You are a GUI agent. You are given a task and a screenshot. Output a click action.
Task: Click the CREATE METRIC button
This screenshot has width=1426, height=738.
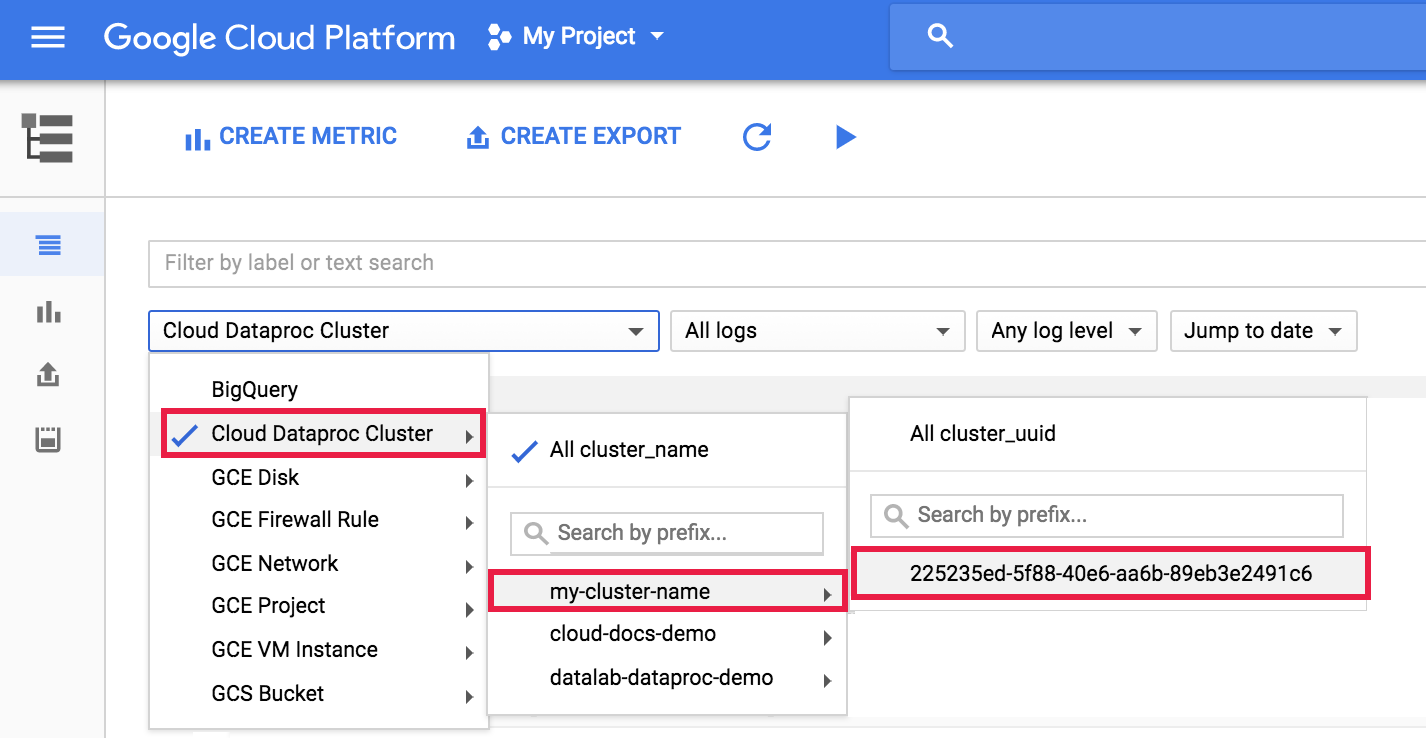pyautogui.click(x=291, y=137)
